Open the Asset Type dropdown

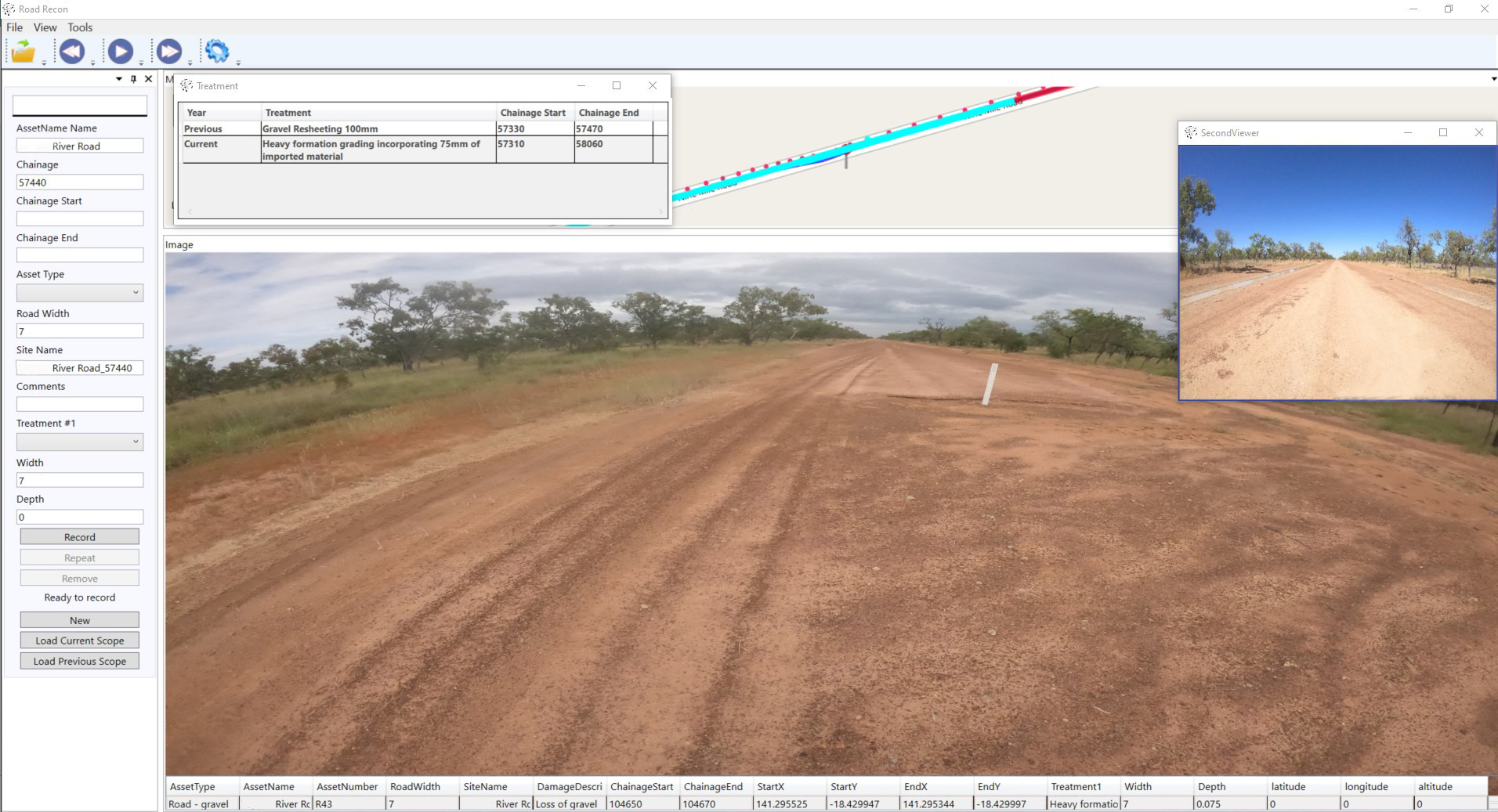coord(80,292)
